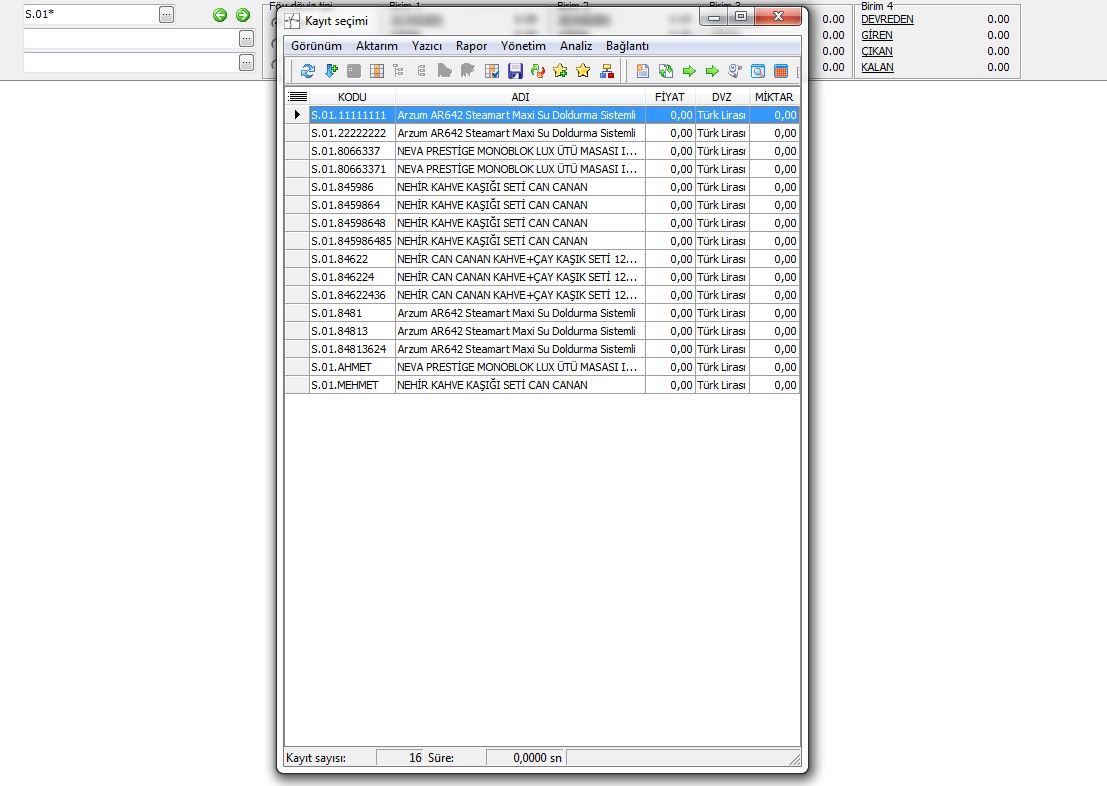Open the Rapor menu
Image resolution: width=1107 pixels, height=786 pixels.
click(x=471, y=46)
